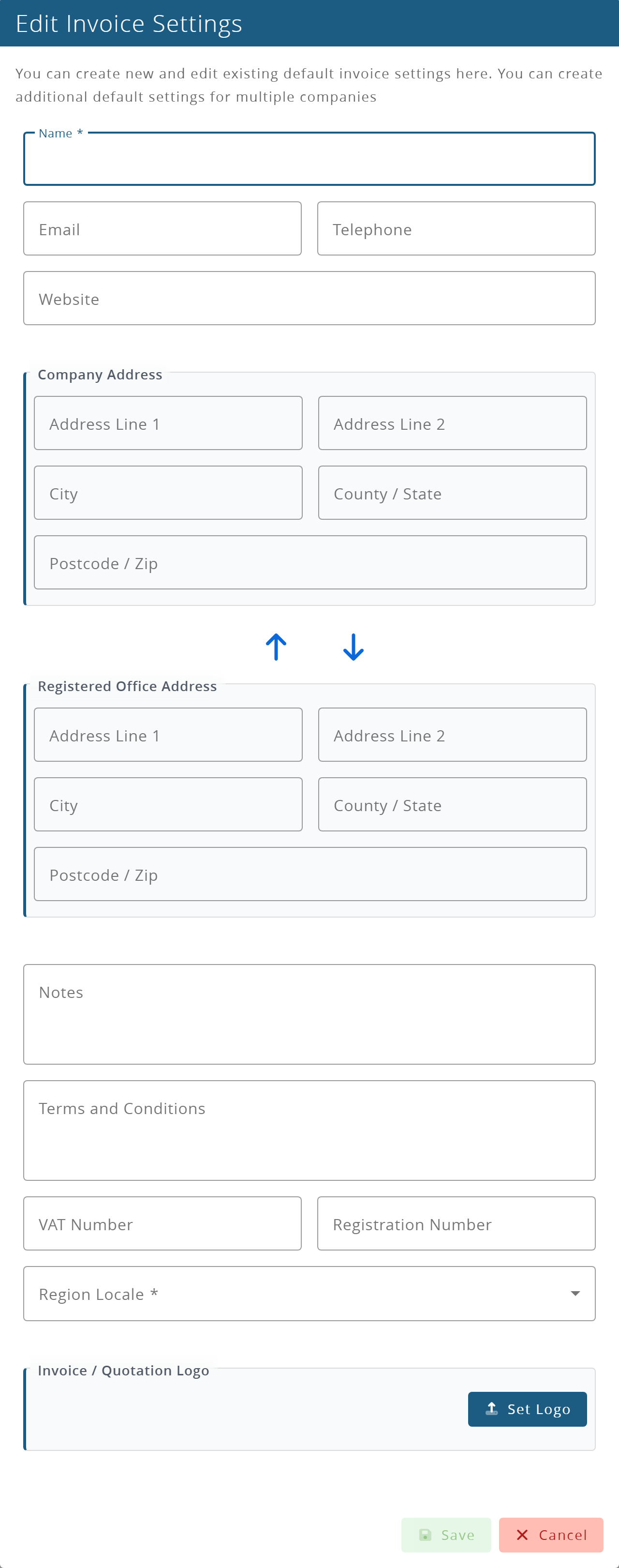Viewport: 619px width, 1568px height.
Task: Click the 'Edit Invoice Settings' title text
Action: pyautogui.click(x=129, y=24)
